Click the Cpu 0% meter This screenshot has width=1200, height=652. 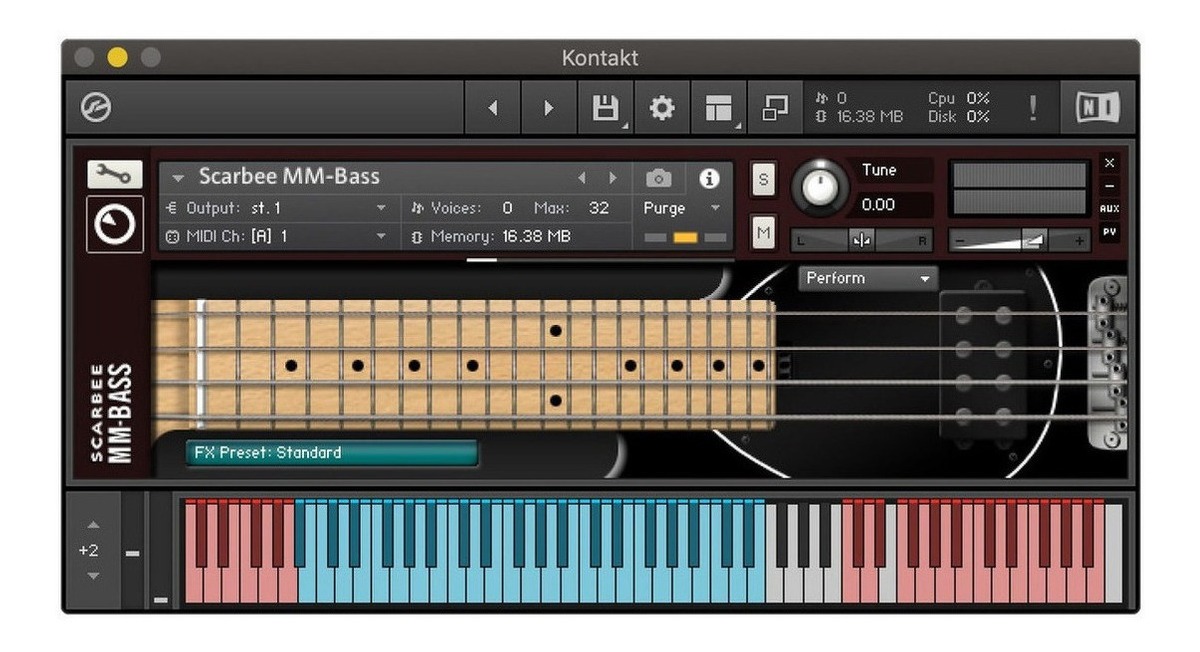pos(958,98)
